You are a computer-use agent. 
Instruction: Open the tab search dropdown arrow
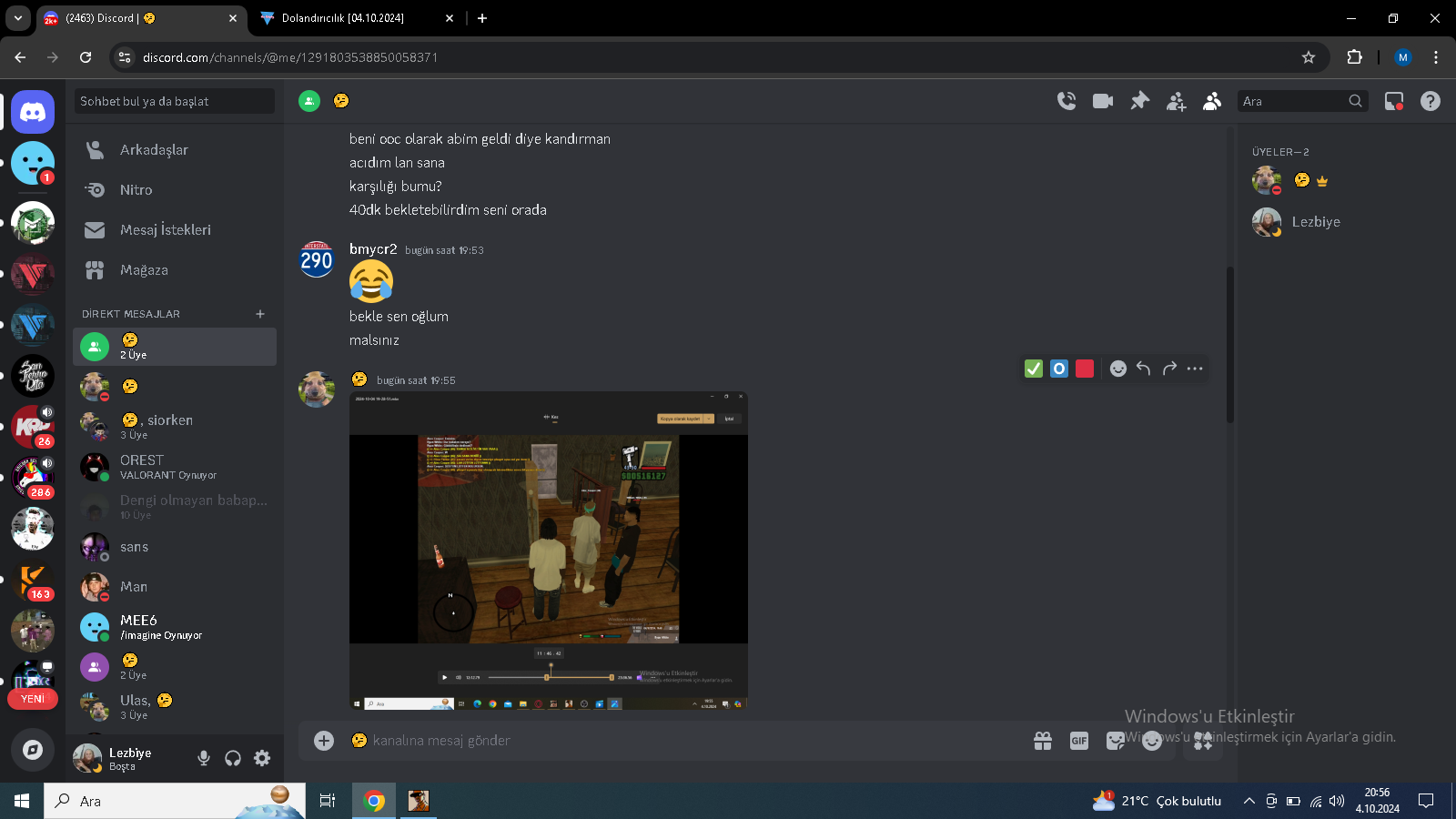(x=18, y=18)
